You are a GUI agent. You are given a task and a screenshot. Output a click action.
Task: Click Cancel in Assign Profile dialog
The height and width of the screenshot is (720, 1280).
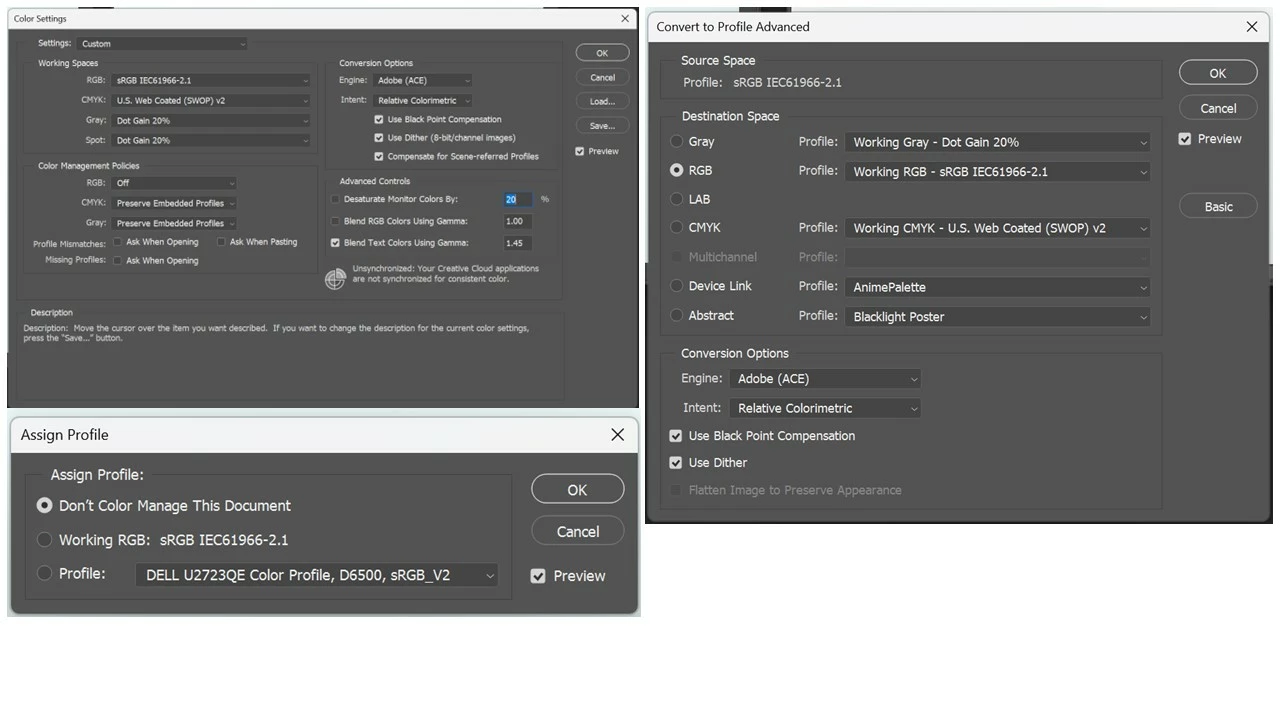click(x=577, y=531)
